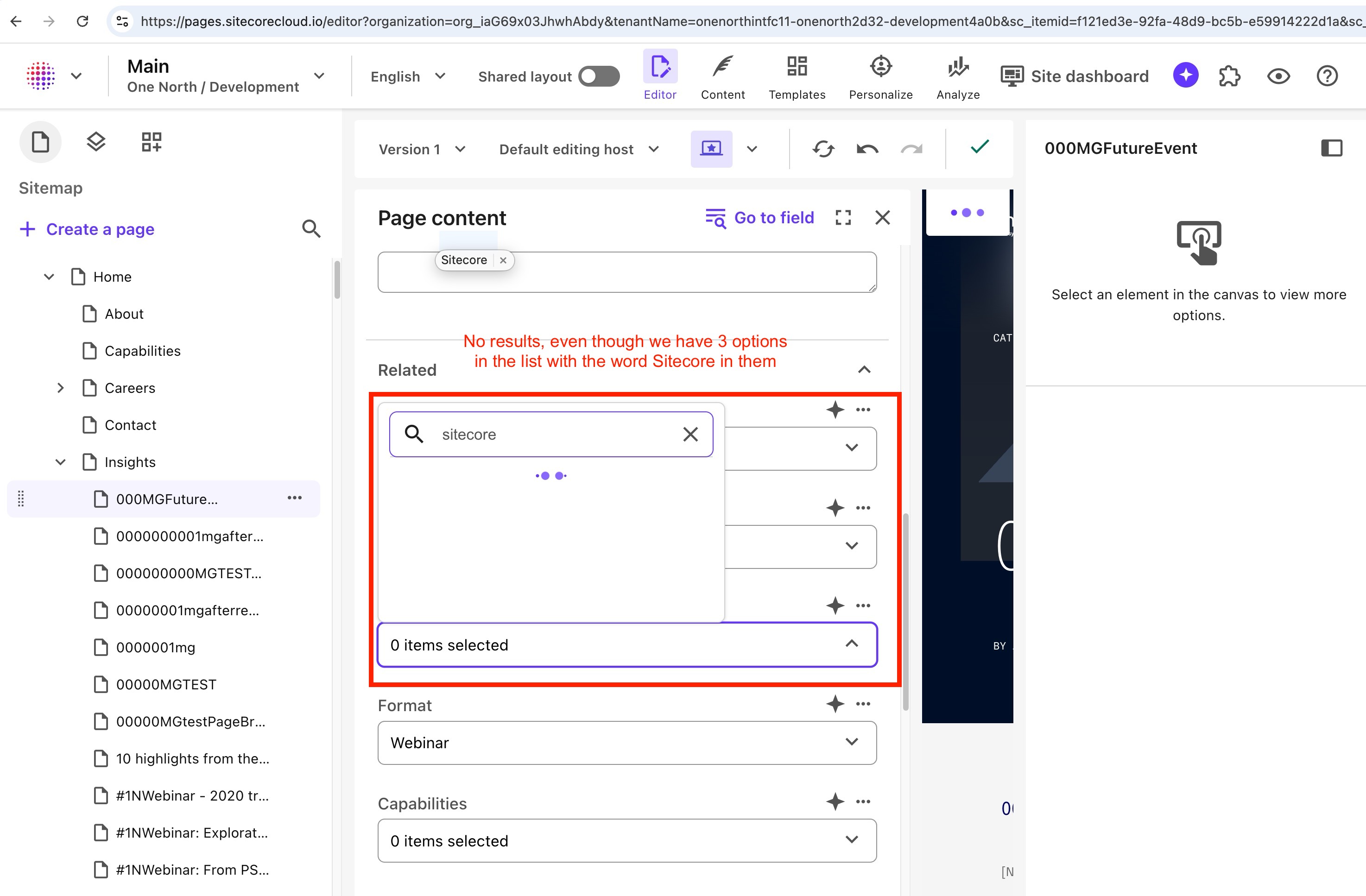The image size is (1366, 896).
Task: Open more options for 000MGFuture page
Action: tap(294, 498)
